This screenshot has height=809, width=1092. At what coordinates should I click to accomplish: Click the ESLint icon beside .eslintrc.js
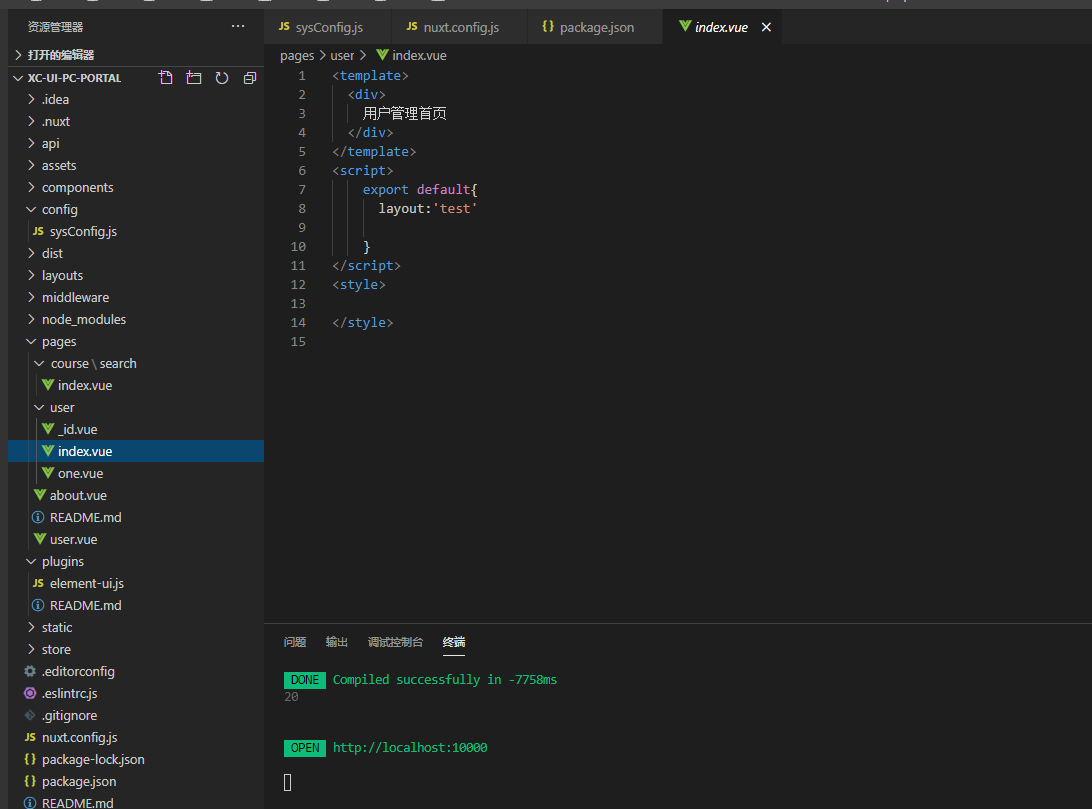click(31, 693)
